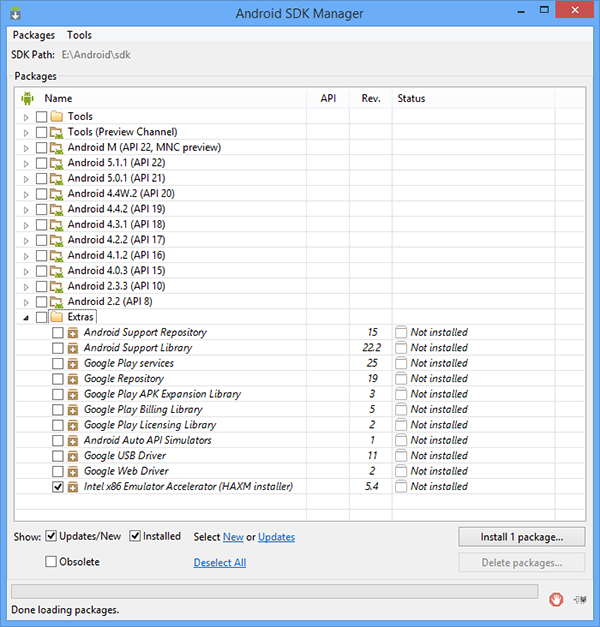Image resolution: width=600 pixels, height=627 pixels.
Task: Toggle the Updates/New show filter
Action: pyautogui.click(x=51, y=536)
